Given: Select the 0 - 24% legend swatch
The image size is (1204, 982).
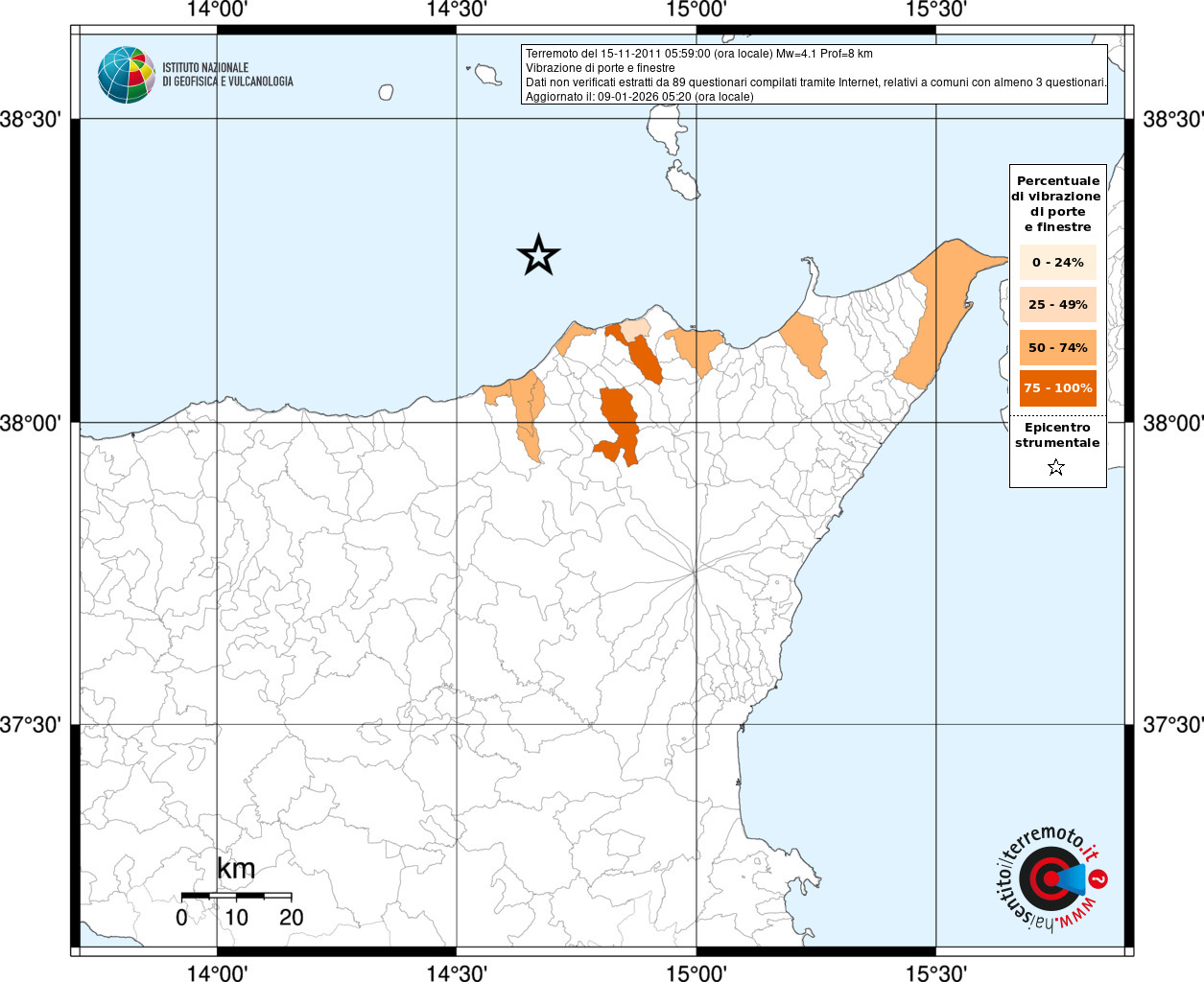Looking at the screenshot, I should [x=1057, y=262].
